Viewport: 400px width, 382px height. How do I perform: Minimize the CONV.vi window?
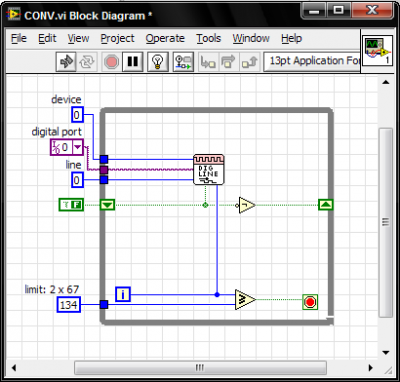[314, 11]
